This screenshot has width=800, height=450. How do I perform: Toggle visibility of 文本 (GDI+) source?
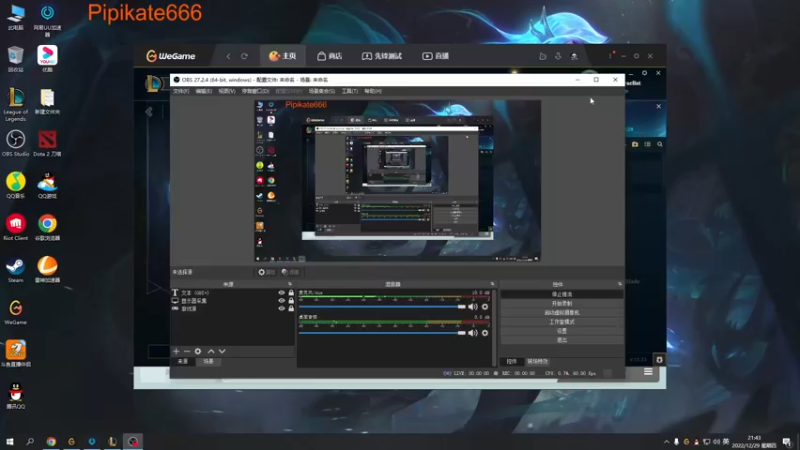[x=281, y=293]
